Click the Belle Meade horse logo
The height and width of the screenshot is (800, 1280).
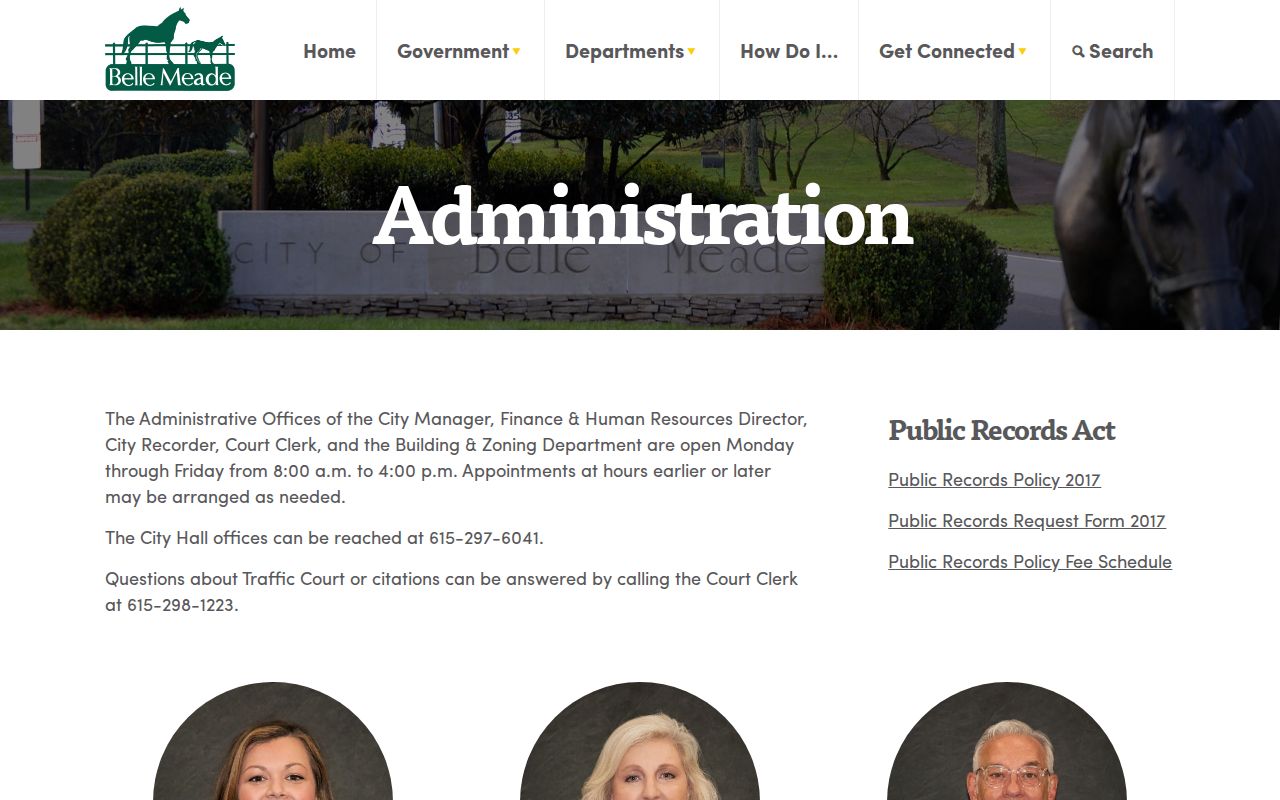[170, 49]
